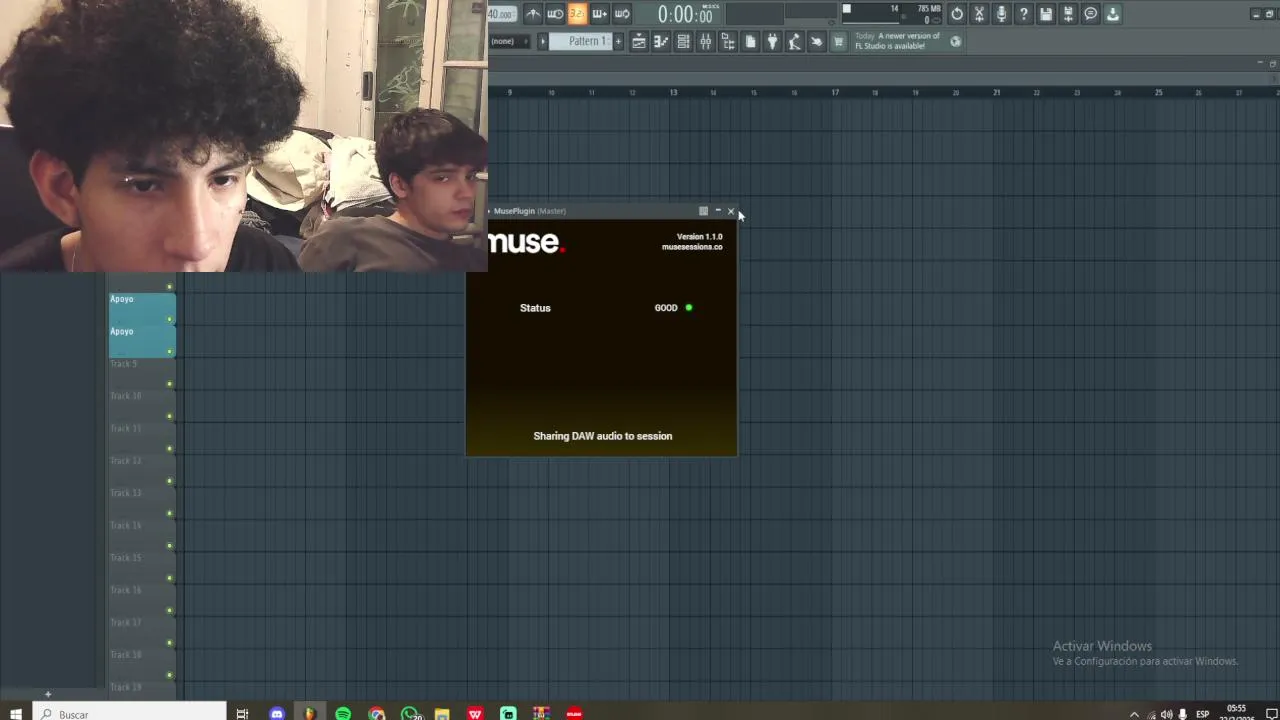The width and height of the screenshot is (1280, 720).
Task: Click the CPU and memory usage meter
Action: pyautogui.click(x=891, y=14)
